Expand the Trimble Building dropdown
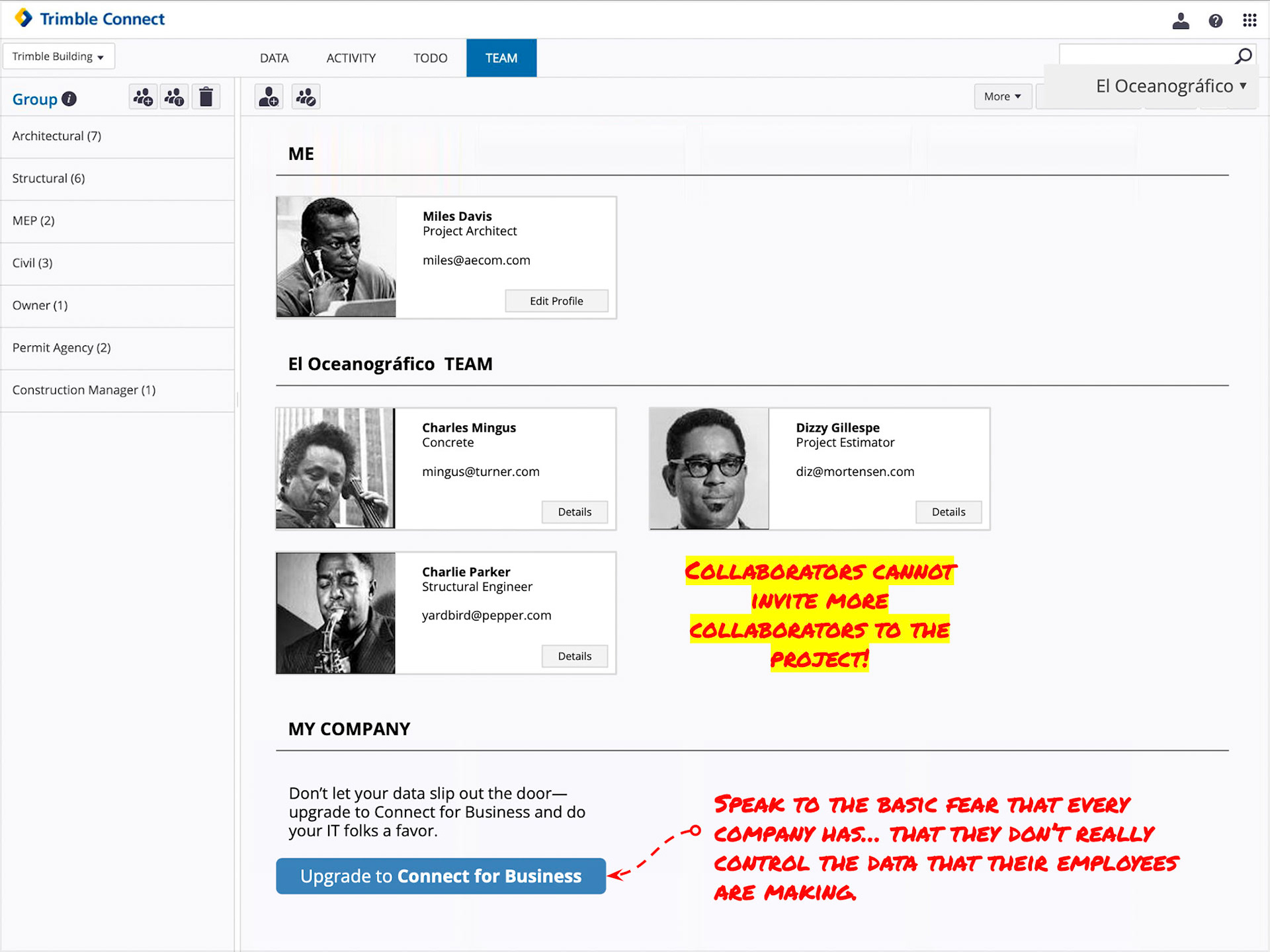The image size is (1270, 952). 58,57
